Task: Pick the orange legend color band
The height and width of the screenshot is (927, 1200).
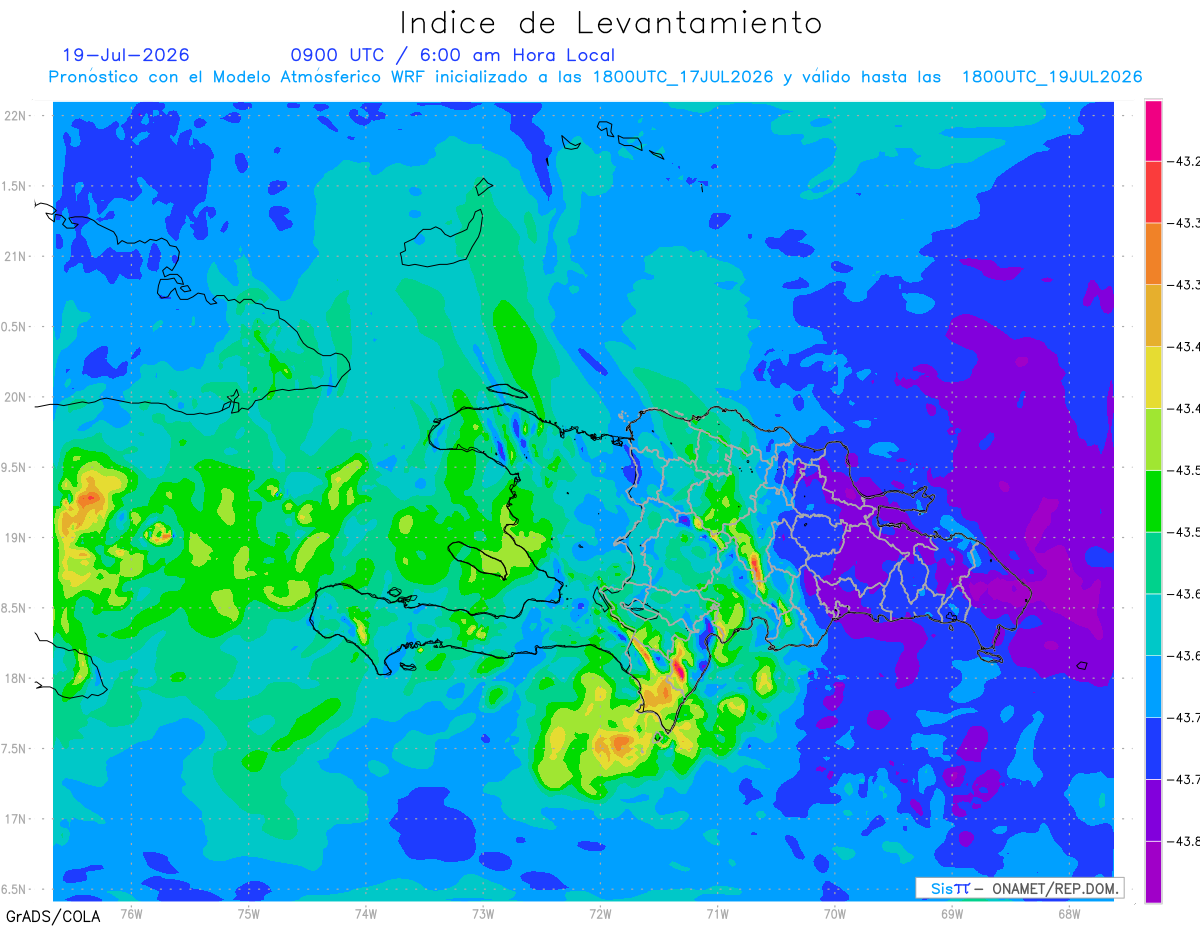Action: (x=1153, y=254)
